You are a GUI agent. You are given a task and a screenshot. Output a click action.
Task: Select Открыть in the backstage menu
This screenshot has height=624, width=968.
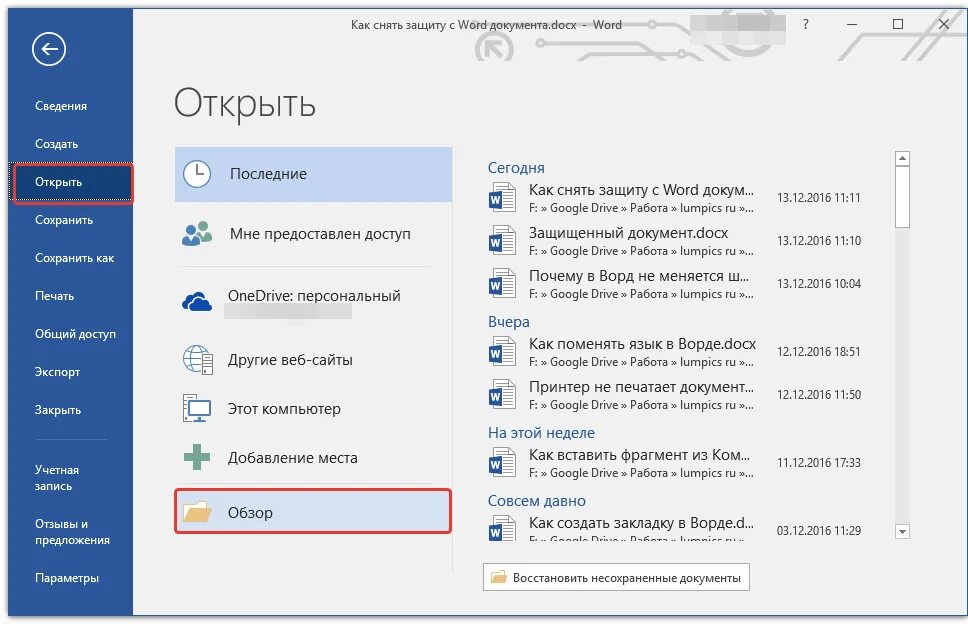tap(72, 182)
